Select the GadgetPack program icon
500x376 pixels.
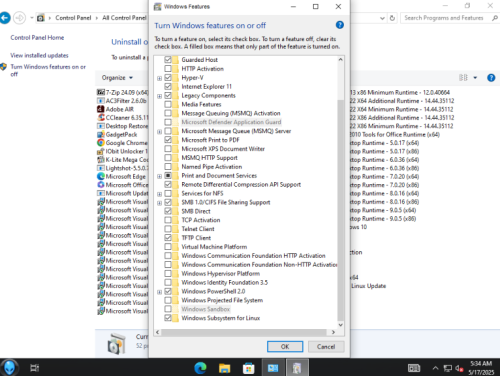(x=101, y=134)
